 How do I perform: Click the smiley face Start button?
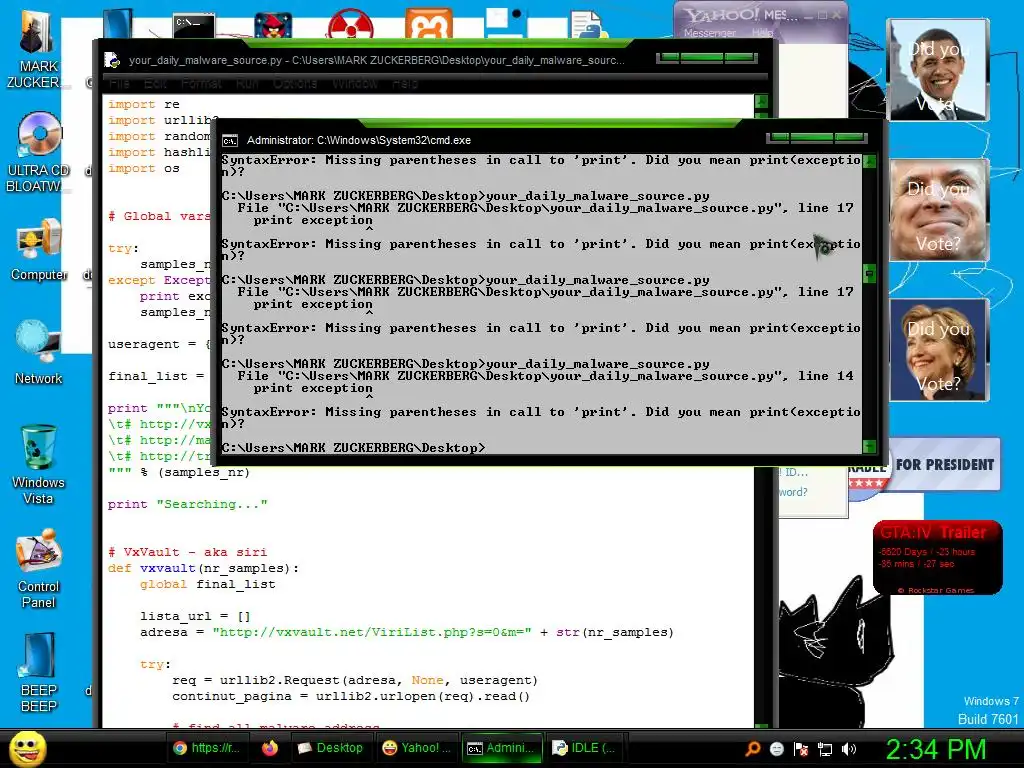tap(27, 748)
